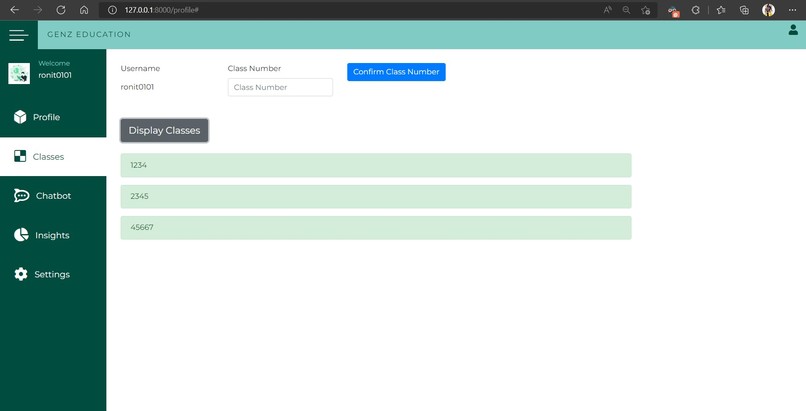806x411 pixels.
Task: Click the Display Classes button
Action: tap(164, 130)
